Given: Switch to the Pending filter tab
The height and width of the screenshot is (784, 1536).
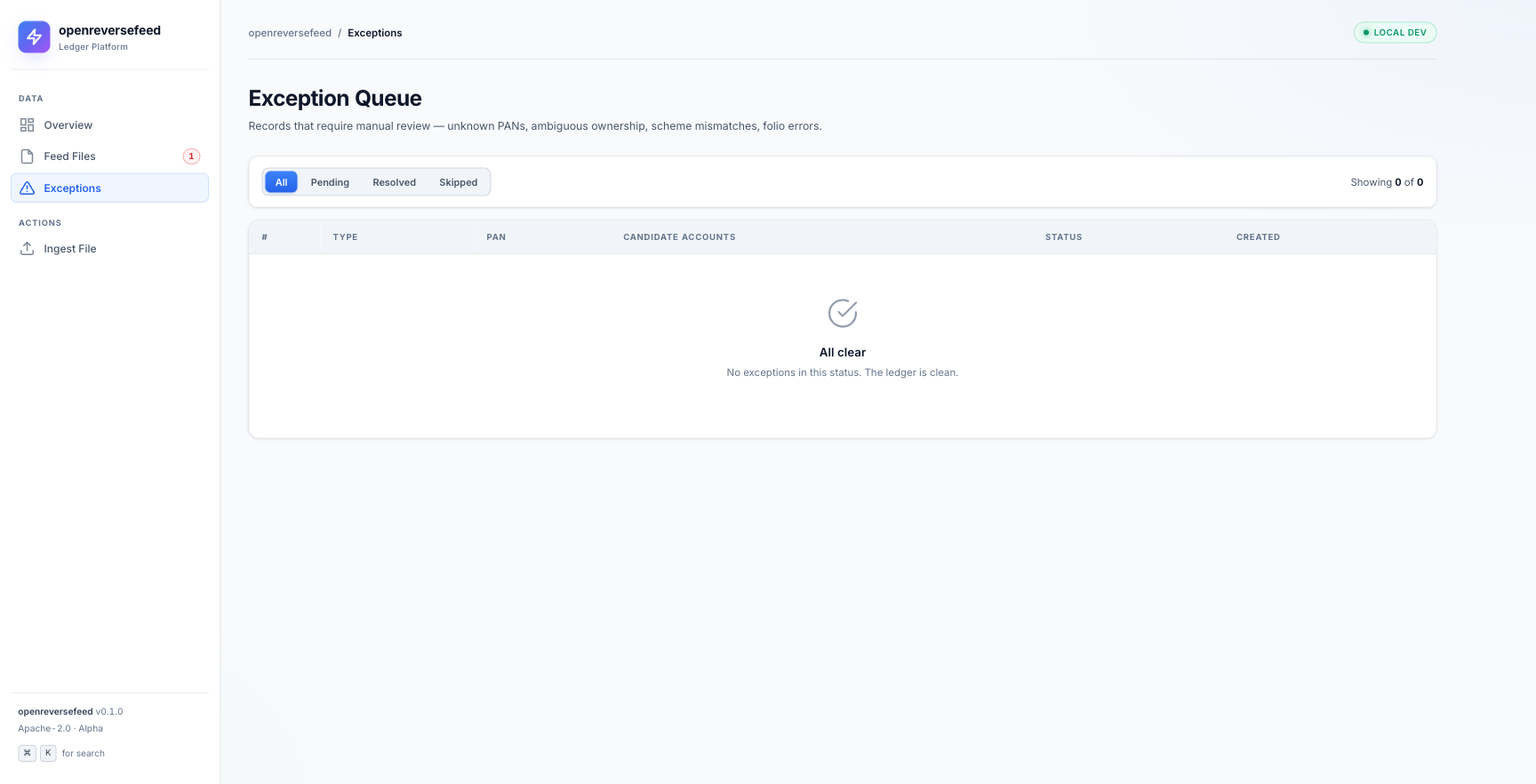Looking at the screenshot, I should (330, 182).
